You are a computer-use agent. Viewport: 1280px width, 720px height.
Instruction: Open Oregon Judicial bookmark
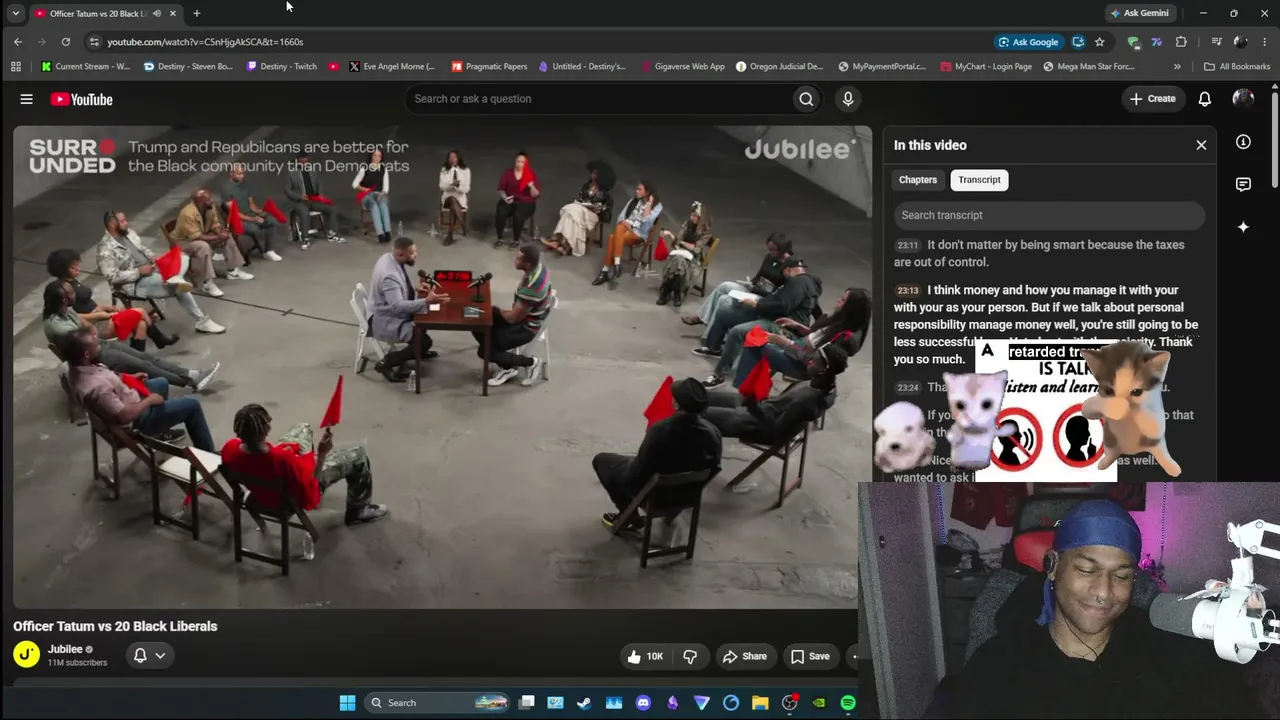coord(780,67)
